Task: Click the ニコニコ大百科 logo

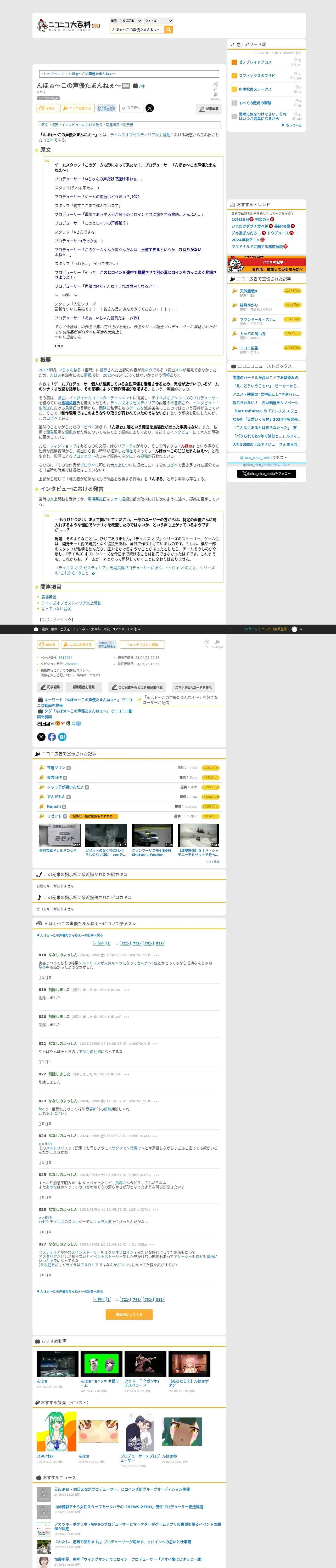Action: click(69, 26)
